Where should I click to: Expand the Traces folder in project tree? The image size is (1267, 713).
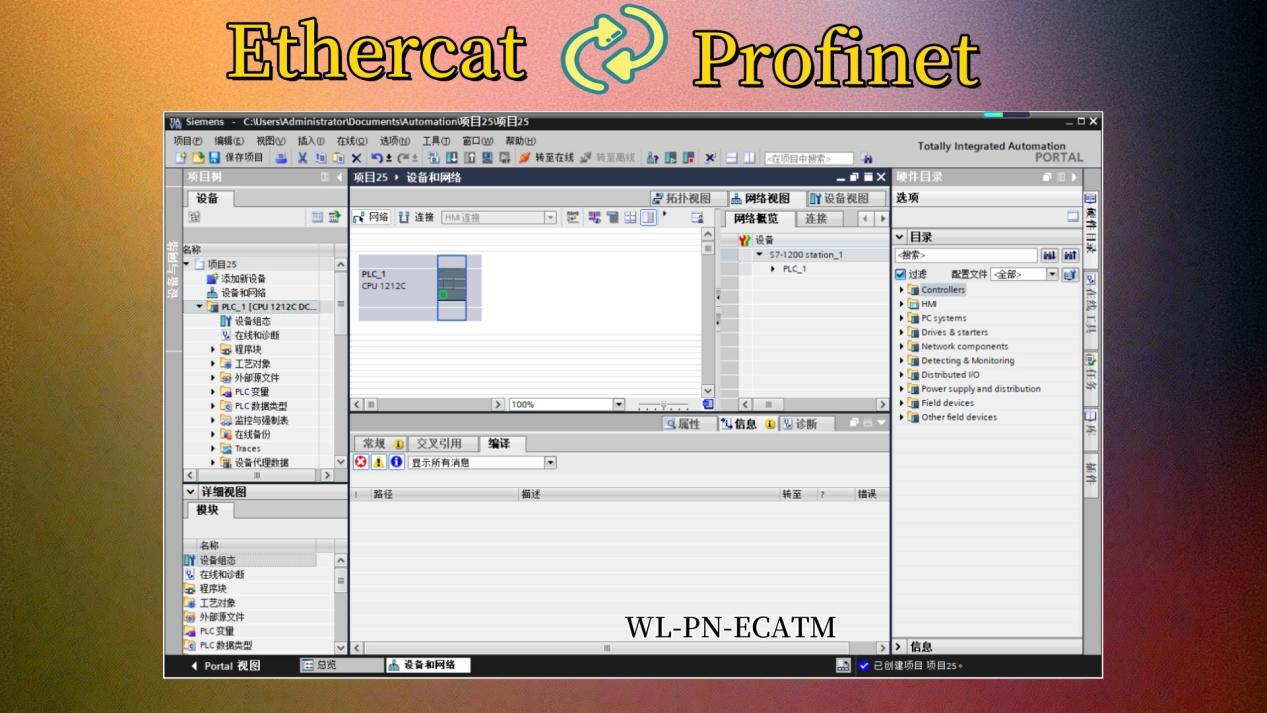(x=213, y=448)
